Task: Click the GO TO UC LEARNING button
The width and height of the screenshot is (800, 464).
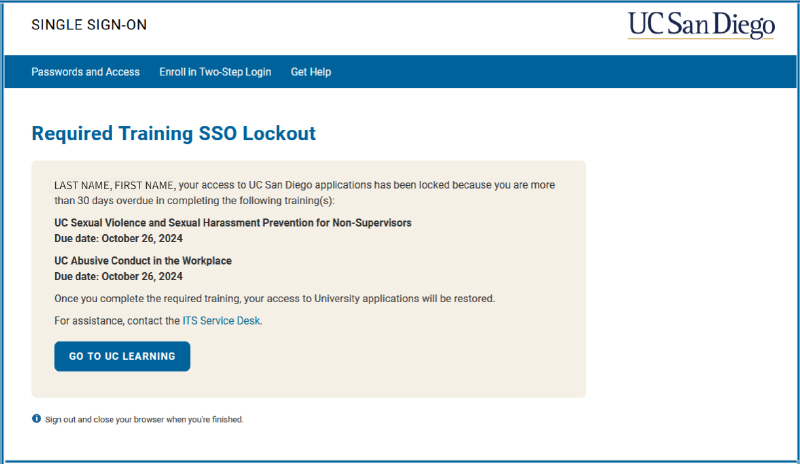Action: pyautogui.click(x=122, y=356)
